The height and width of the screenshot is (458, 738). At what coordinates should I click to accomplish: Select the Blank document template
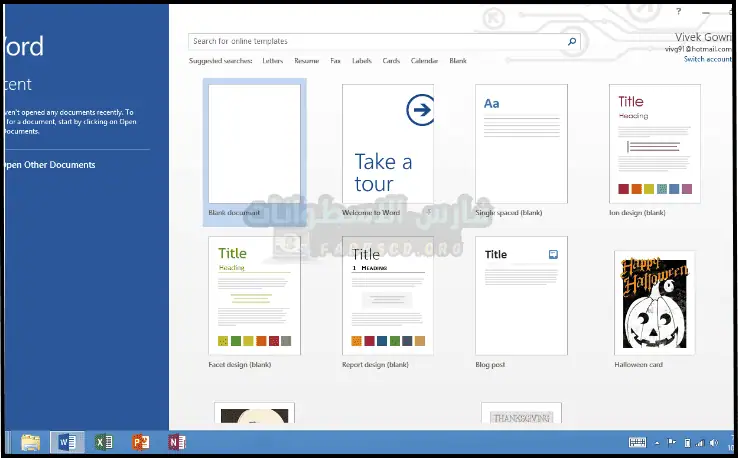254,143
